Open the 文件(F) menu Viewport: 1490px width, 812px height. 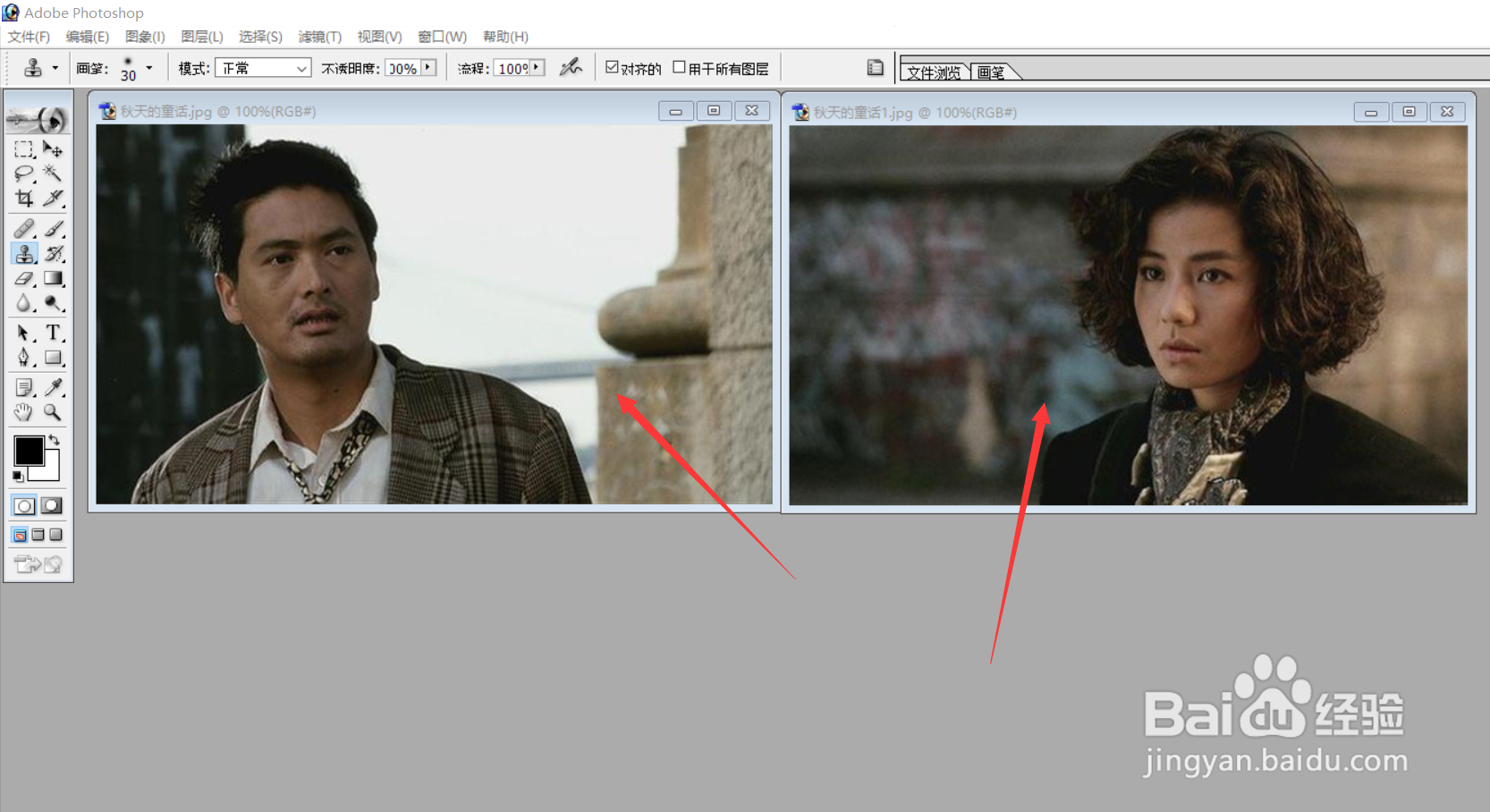pyautogui.click(x=29, y=37)
